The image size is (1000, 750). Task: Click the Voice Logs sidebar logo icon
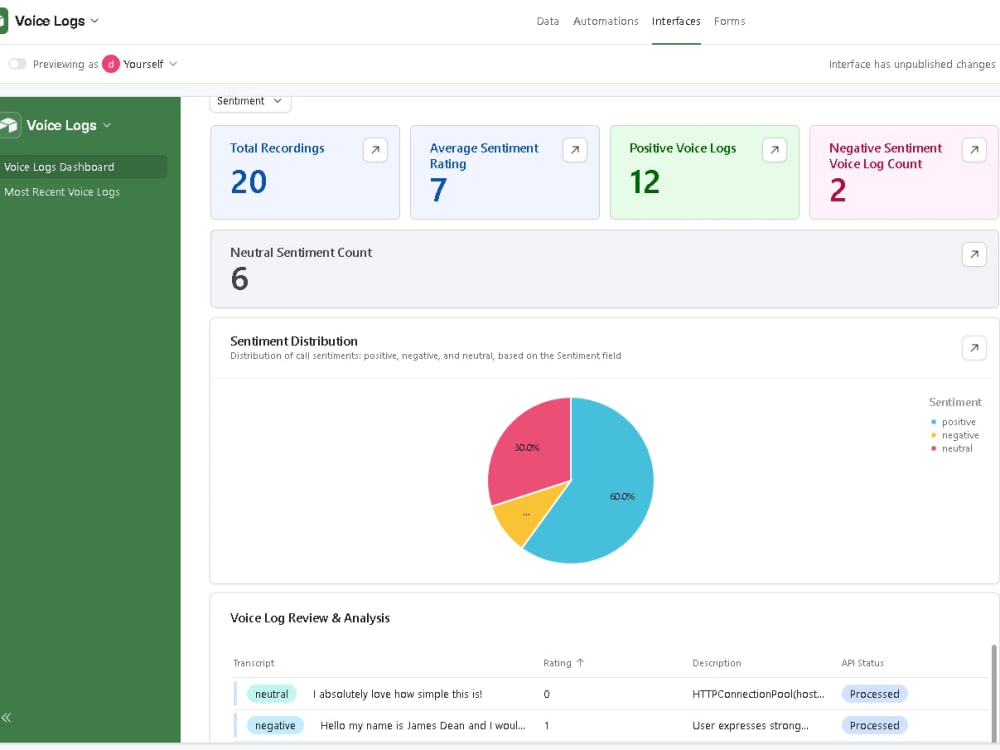[x=9, y=125]
